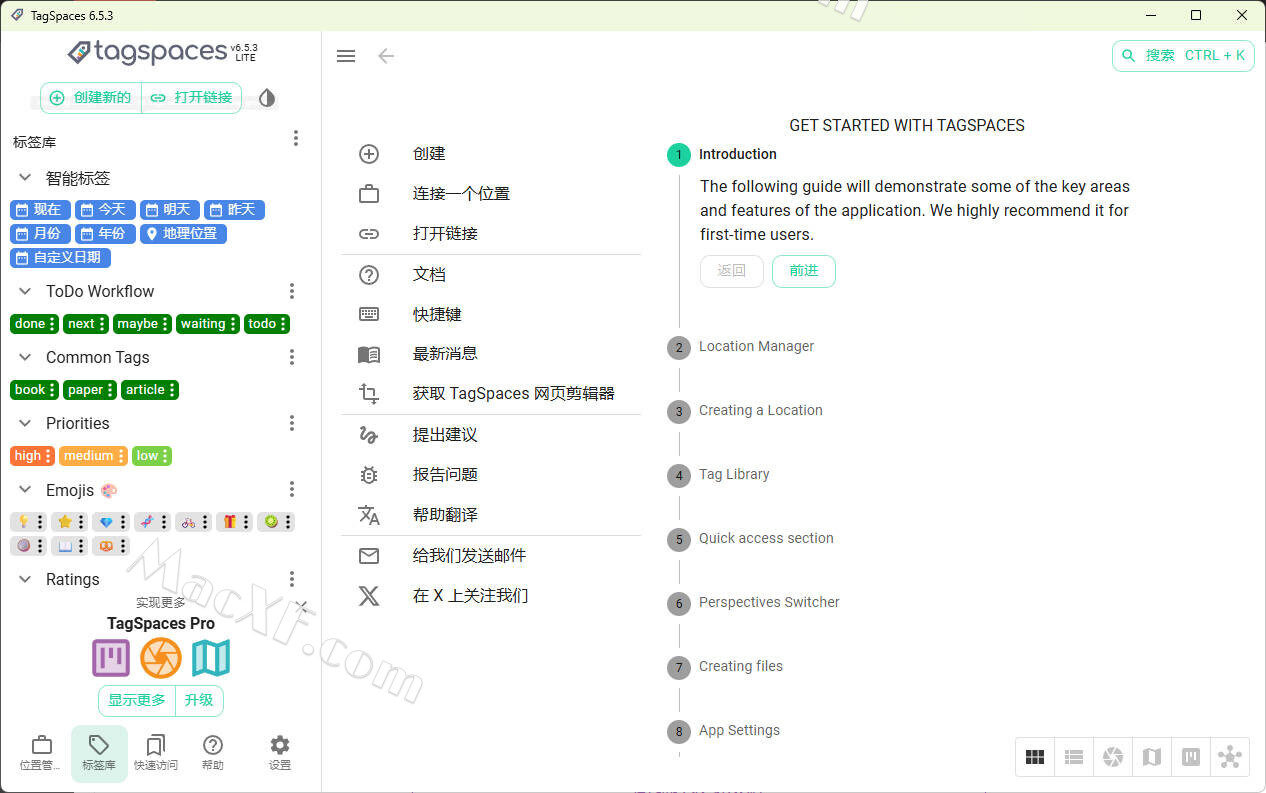Click the map Pro feature icon
The image size is (1266, 793).
point(211,658)
